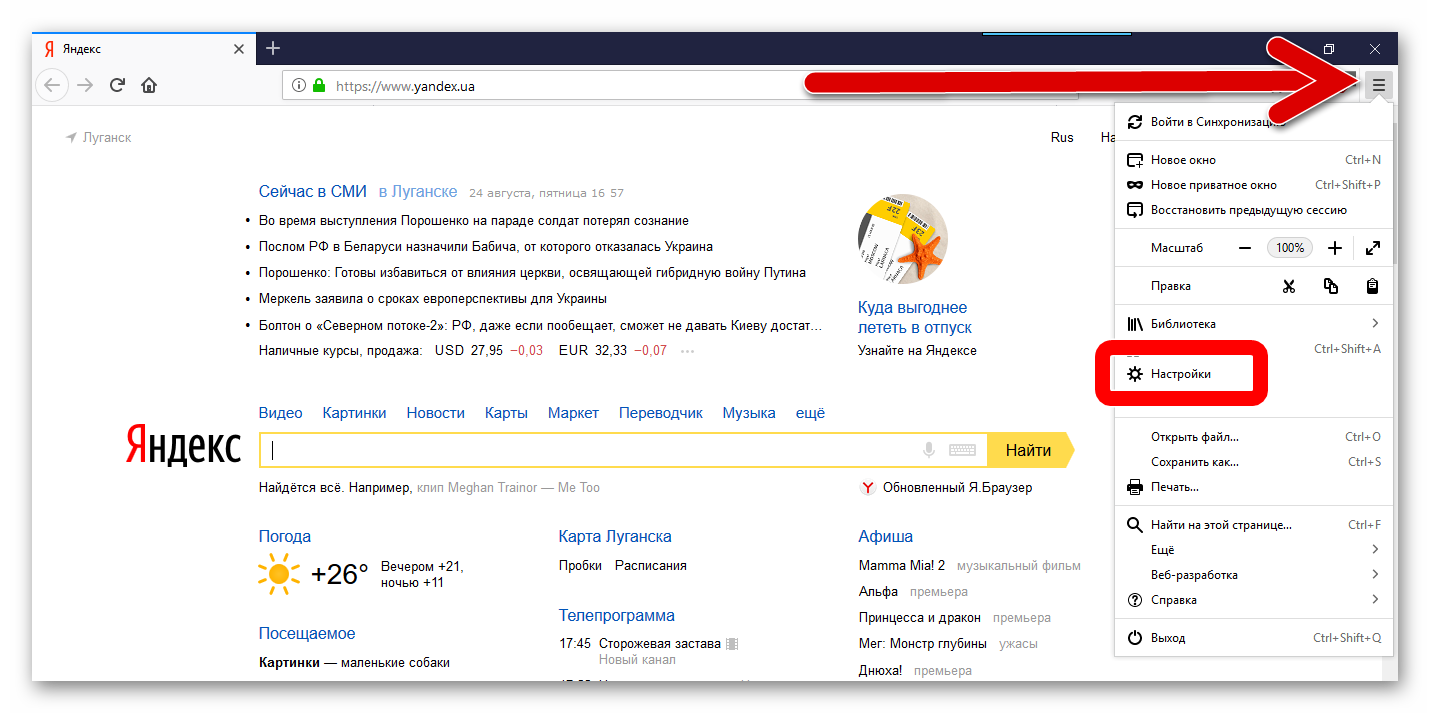Switch news to в Луганске

[418, 192]
